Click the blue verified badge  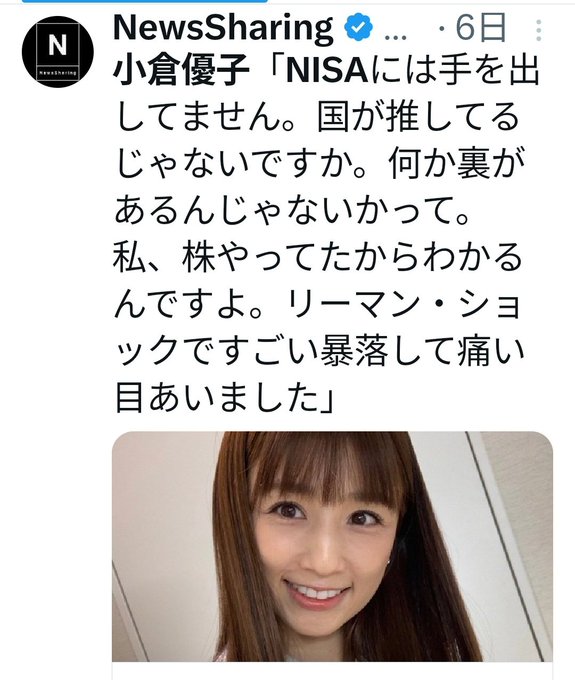[x=358, y=27]
